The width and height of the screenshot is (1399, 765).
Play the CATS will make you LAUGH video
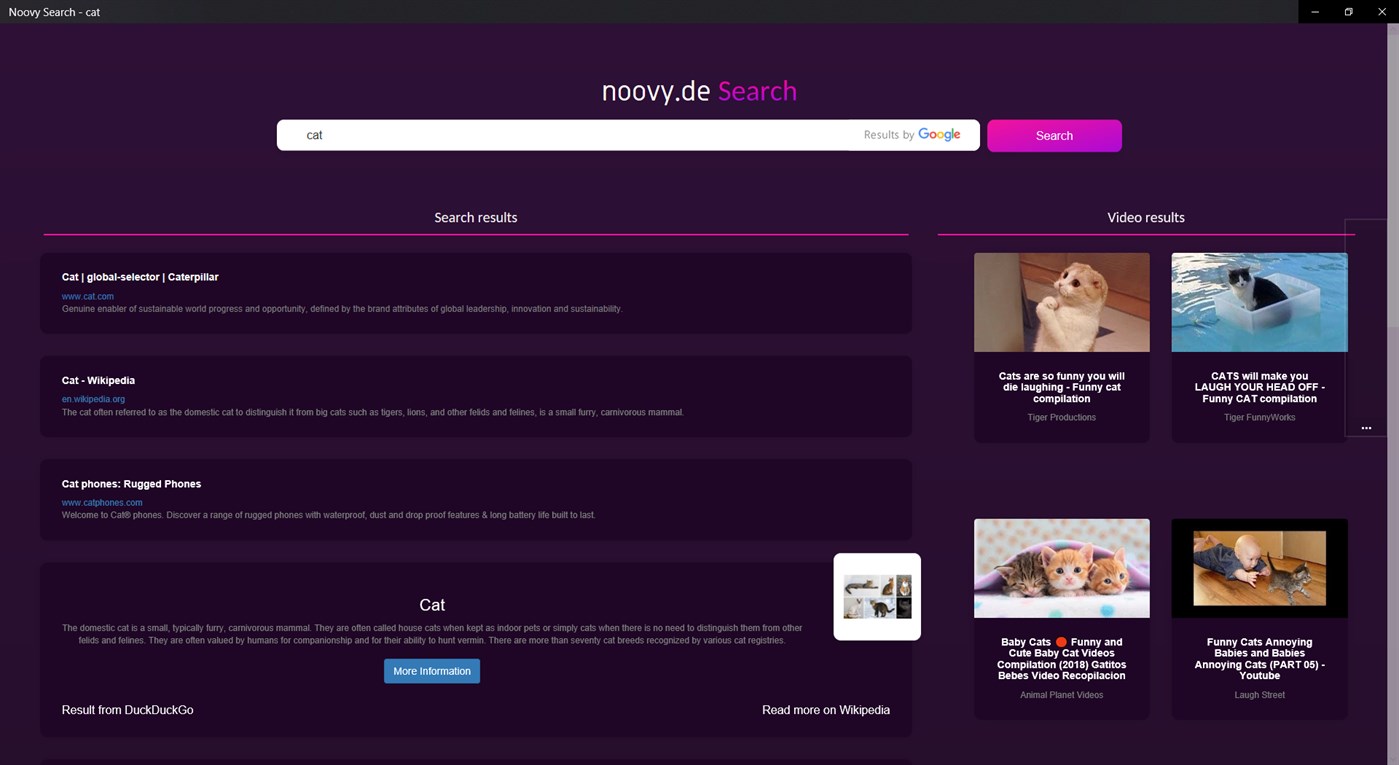coord(1259,302)
